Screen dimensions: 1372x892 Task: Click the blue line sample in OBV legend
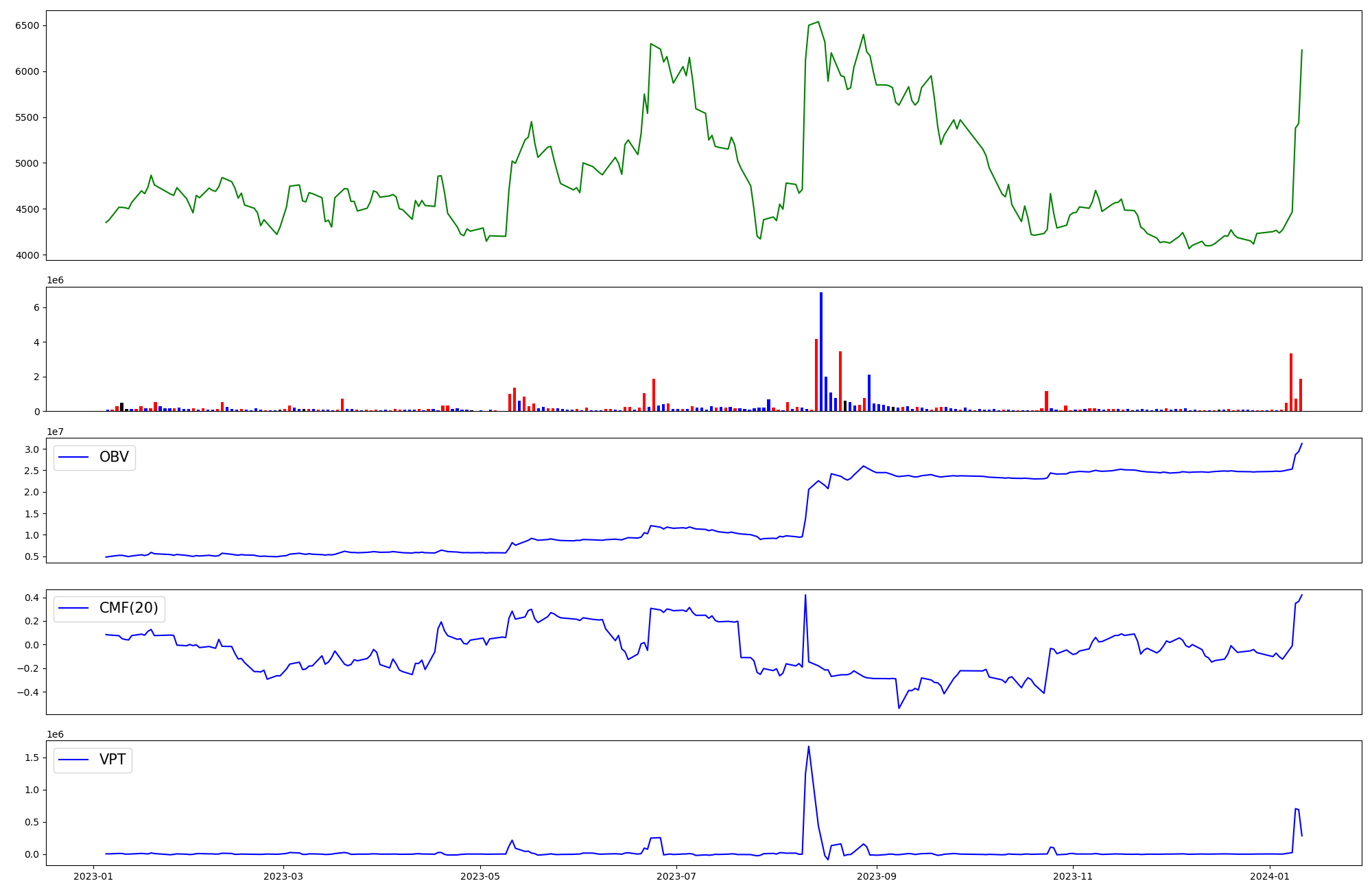(x=74, y=458)
